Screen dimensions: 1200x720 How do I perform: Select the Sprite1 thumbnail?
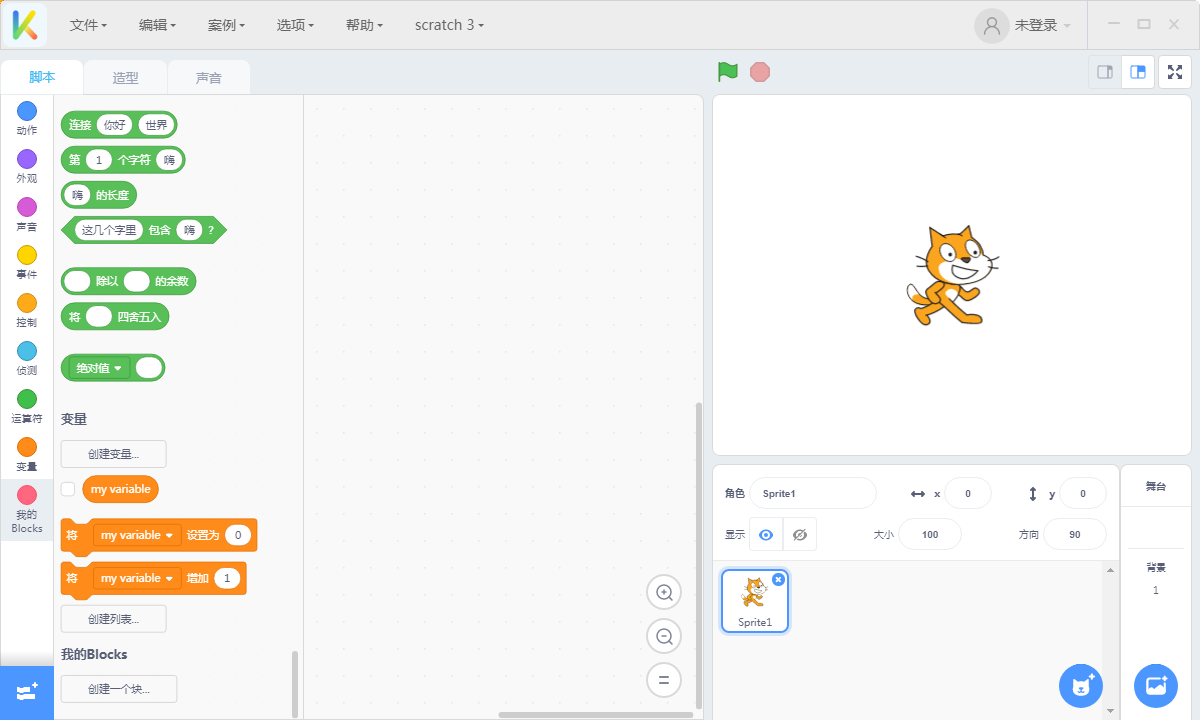pyautogui.click(x=755, y=601)
